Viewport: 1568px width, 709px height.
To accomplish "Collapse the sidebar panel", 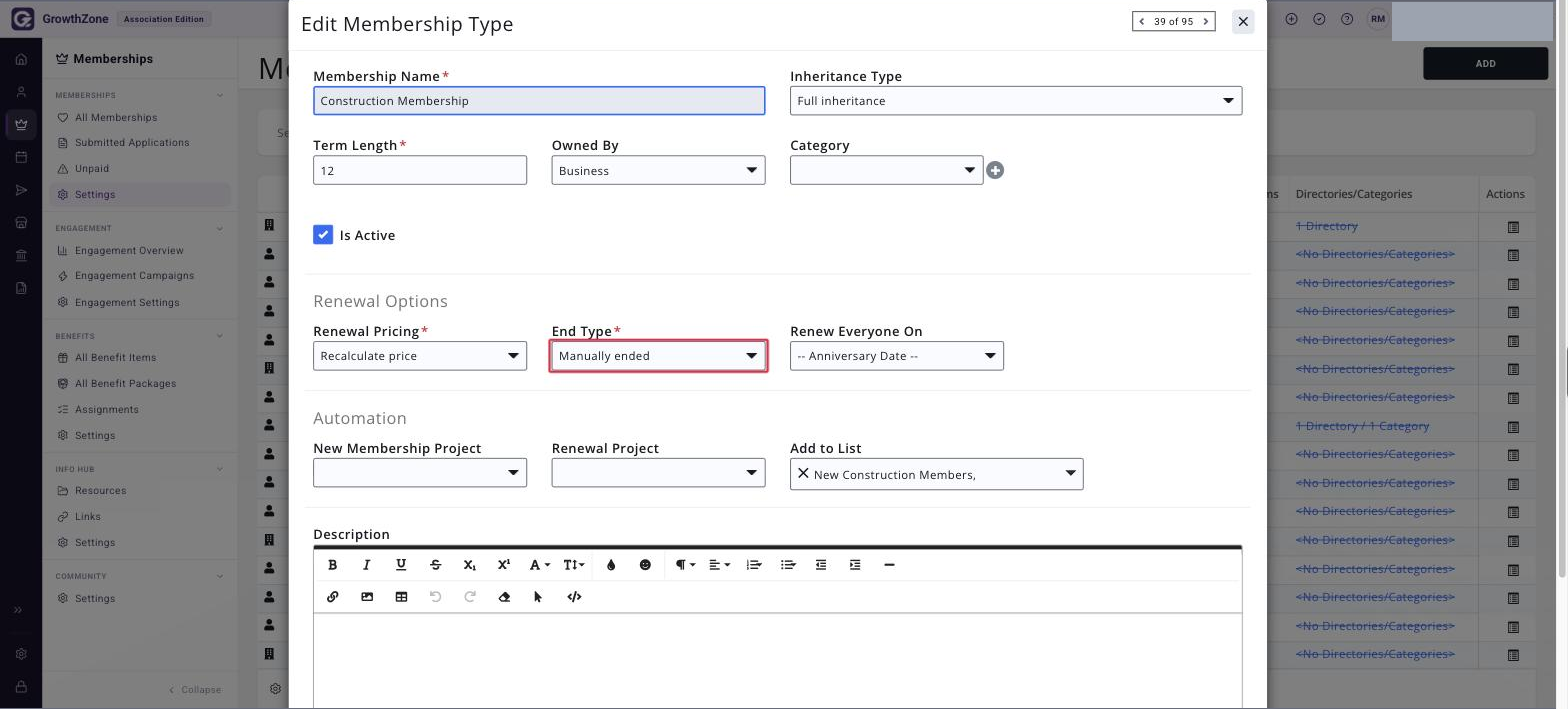I will tap(195, 690).
